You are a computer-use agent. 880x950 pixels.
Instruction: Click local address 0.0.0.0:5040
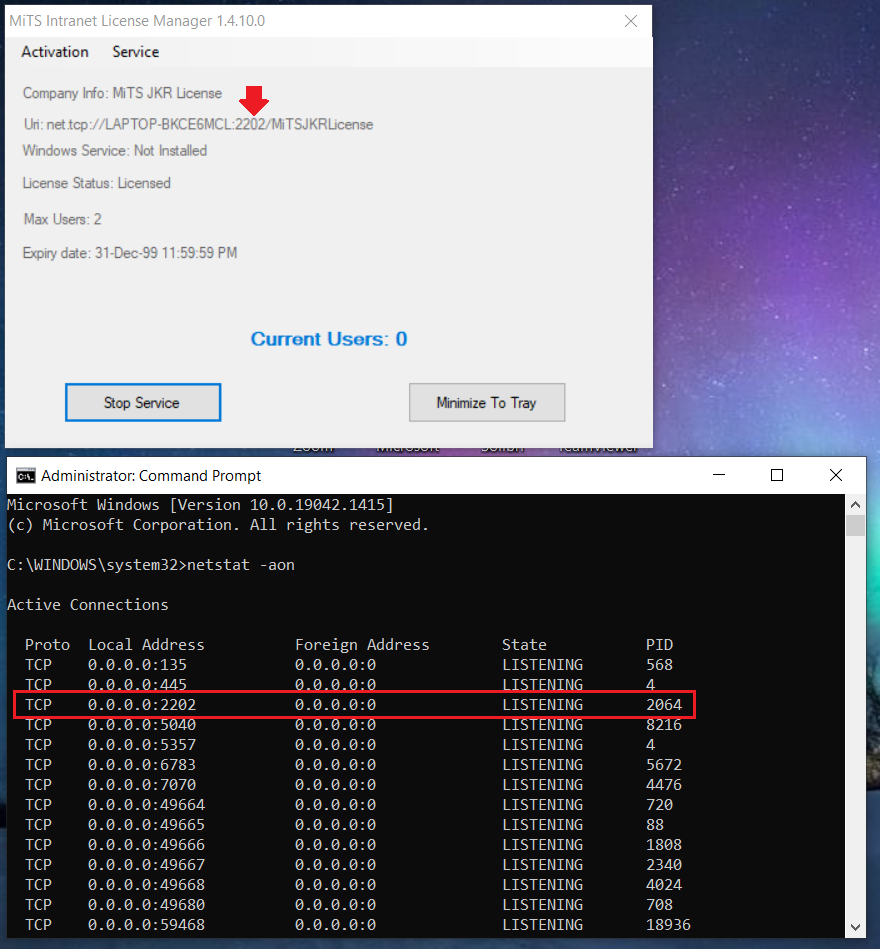142,725
